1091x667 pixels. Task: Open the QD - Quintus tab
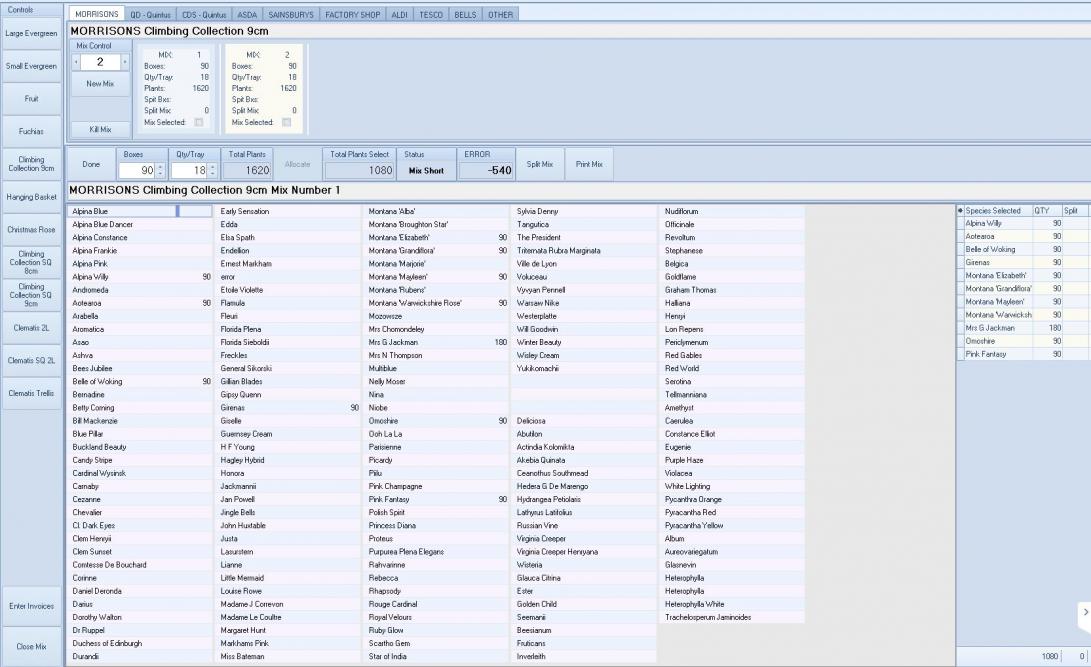coord(150,15)
